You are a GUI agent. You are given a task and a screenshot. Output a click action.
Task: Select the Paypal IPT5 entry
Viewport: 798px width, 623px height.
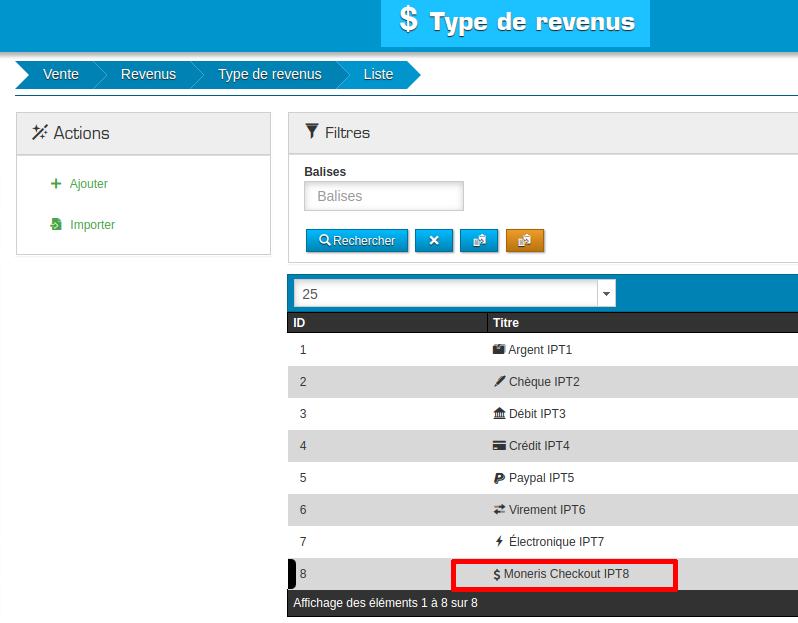541,478
